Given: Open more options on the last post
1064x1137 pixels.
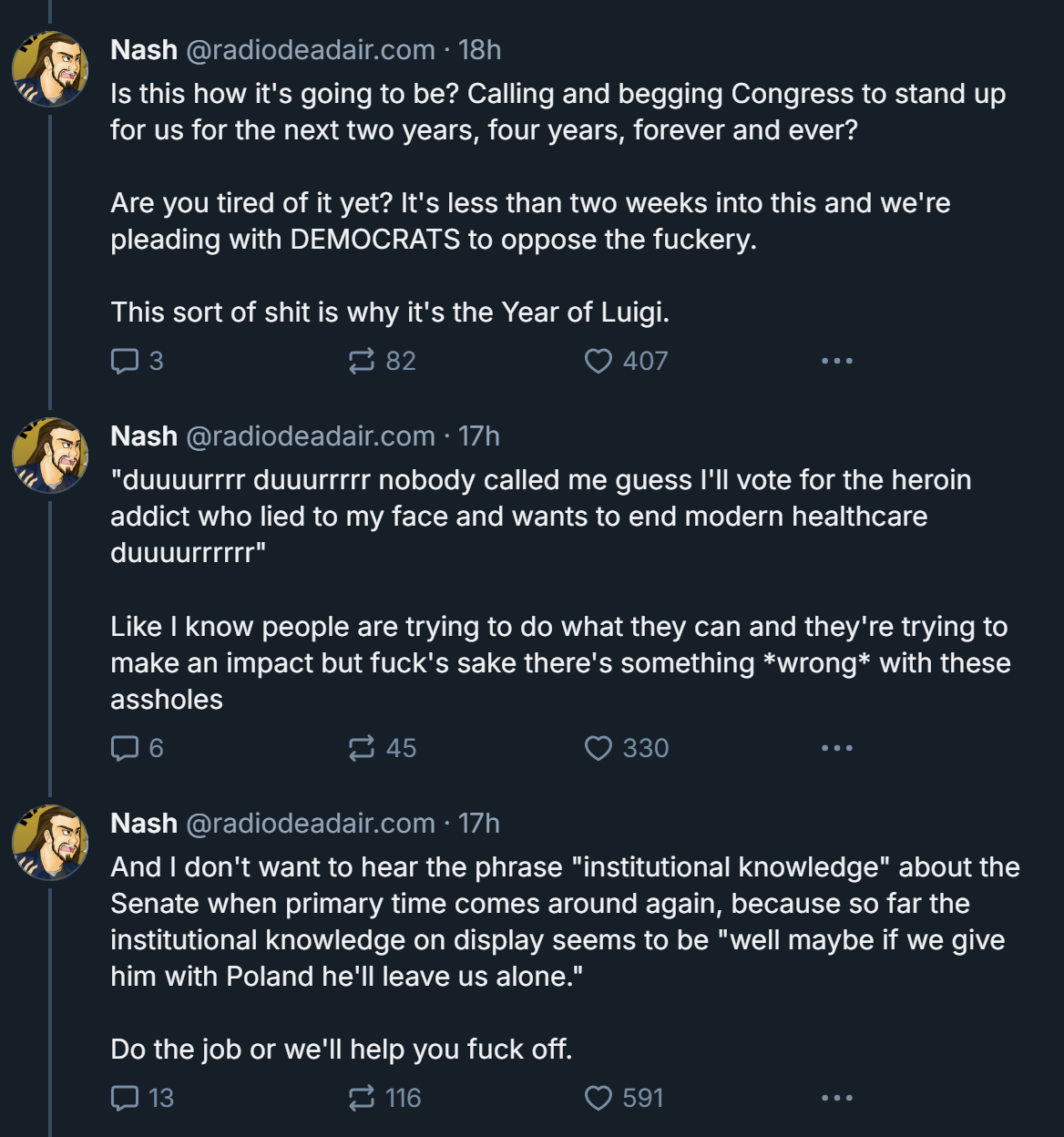Looking at the screenshot, I should click(837, 1099).
